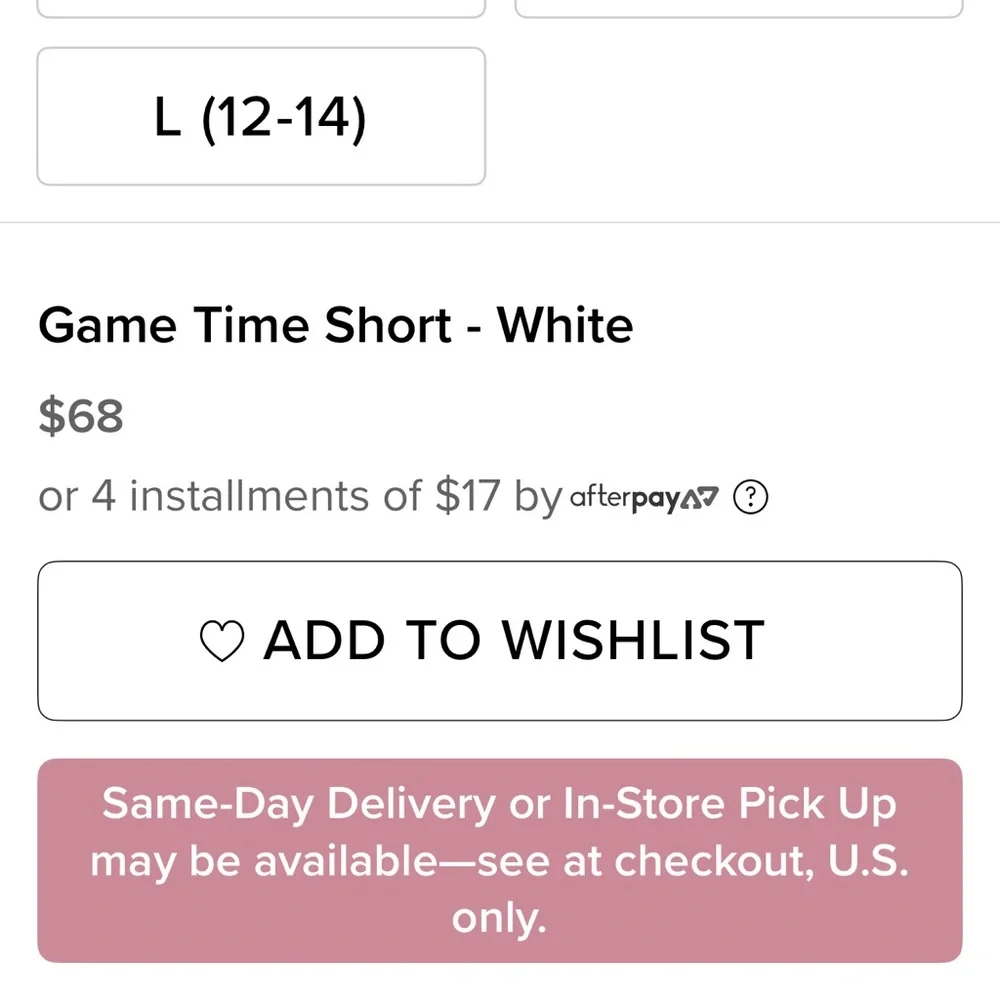Choose the partially visible top-right size option
Viewport: 1000px width, 1000px height.
click(738, 8)
